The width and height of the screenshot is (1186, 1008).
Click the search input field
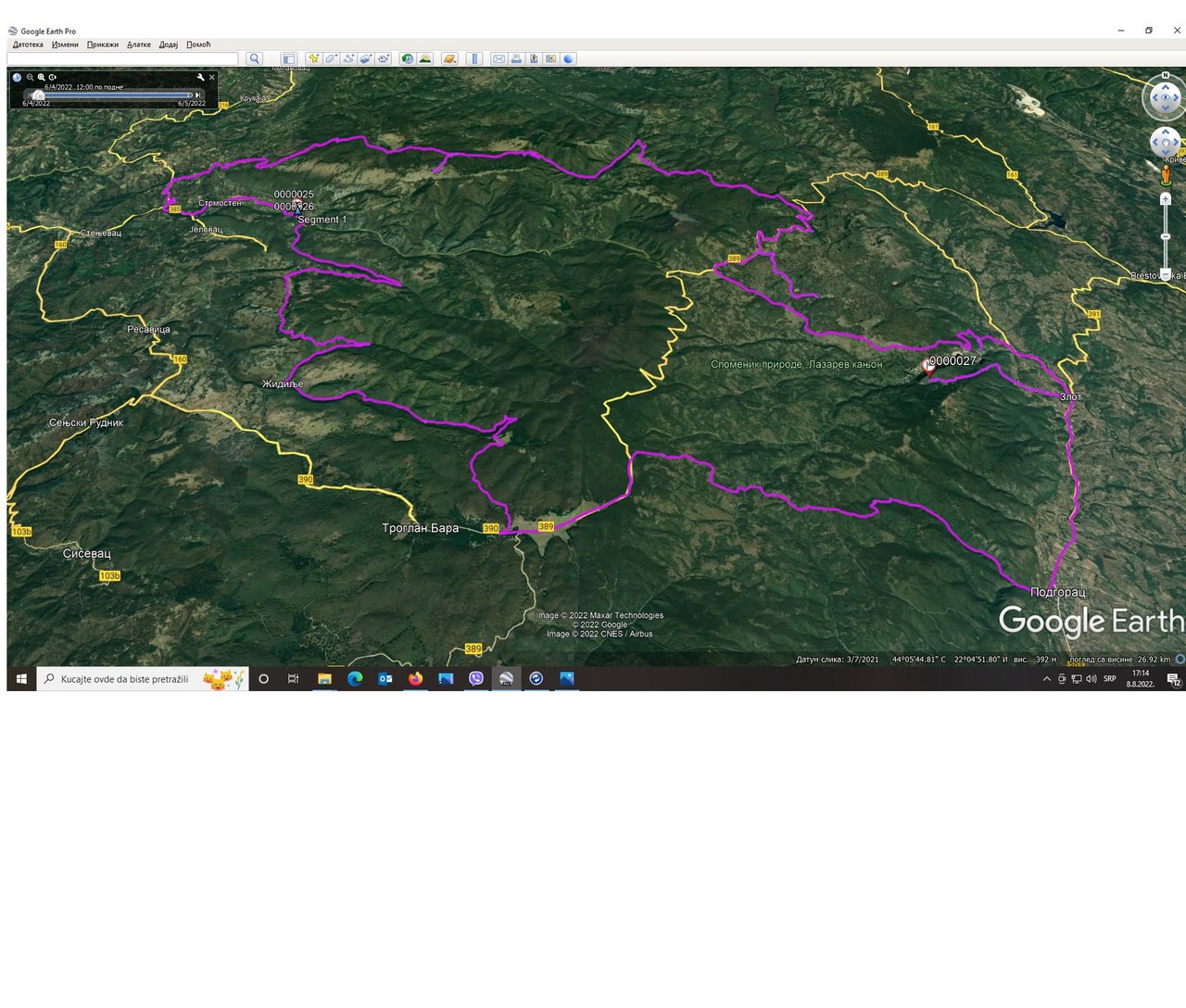(122, 58)
